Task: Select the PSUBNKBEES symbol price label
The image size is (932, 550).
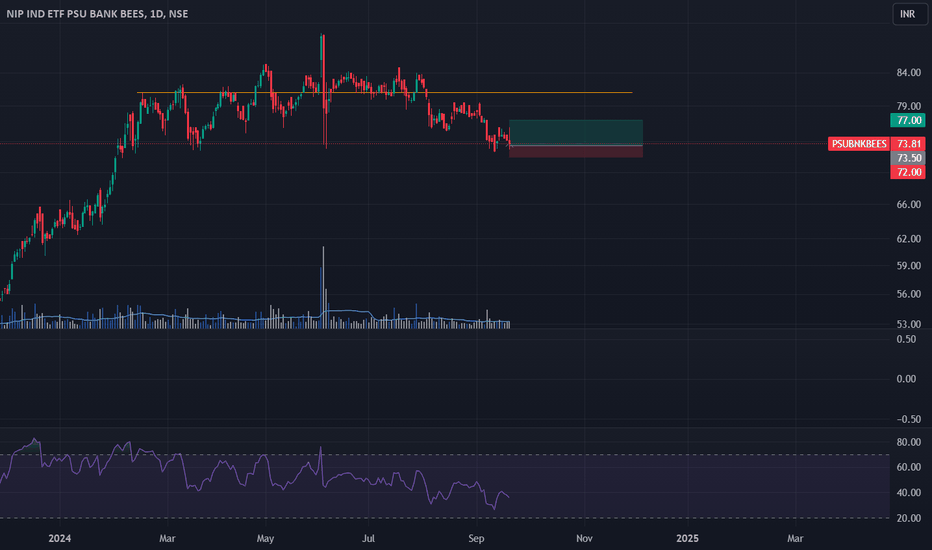Action: point(859,144)
